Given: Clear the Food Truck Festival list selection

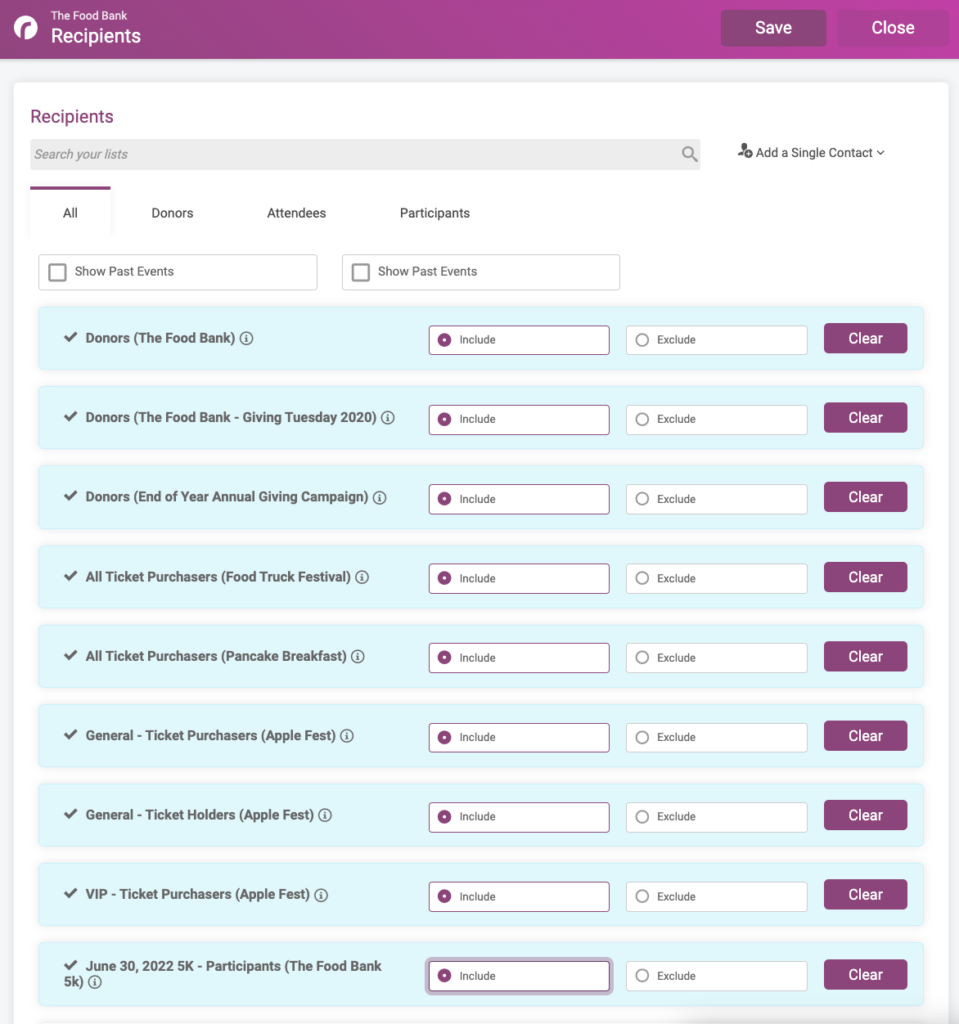Looking at the screenshot, I should pyautogui.click(x=865, y=577).
